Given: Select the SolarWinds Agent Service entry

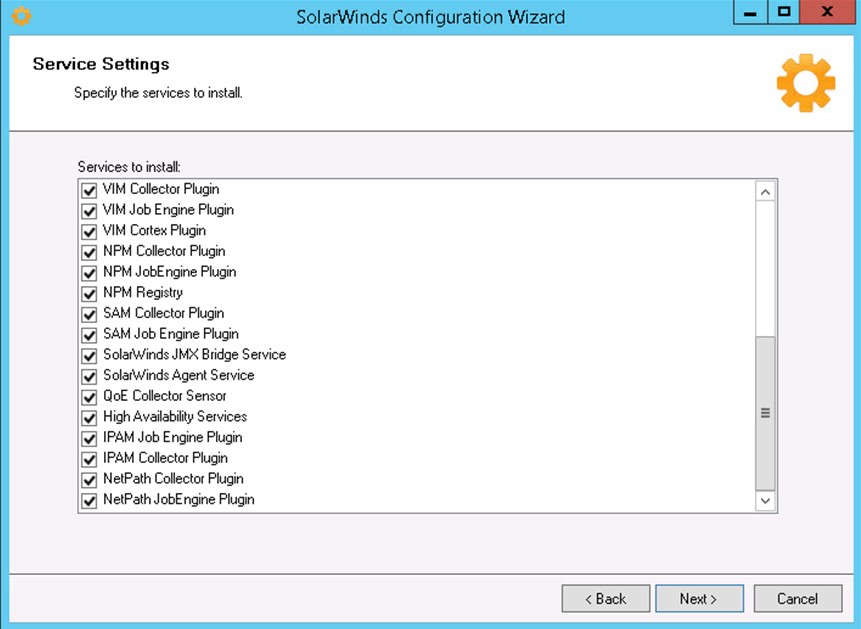Looking at the screenshot, I should click(x=178, y=375).
